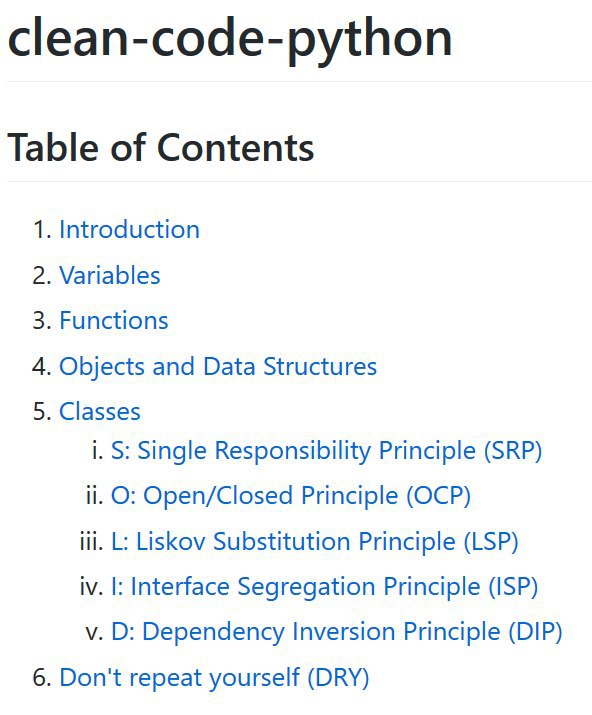Screen dimensions: 592x715
Task: Jump to Objects and Data Structures
Action: pos(218,366)
